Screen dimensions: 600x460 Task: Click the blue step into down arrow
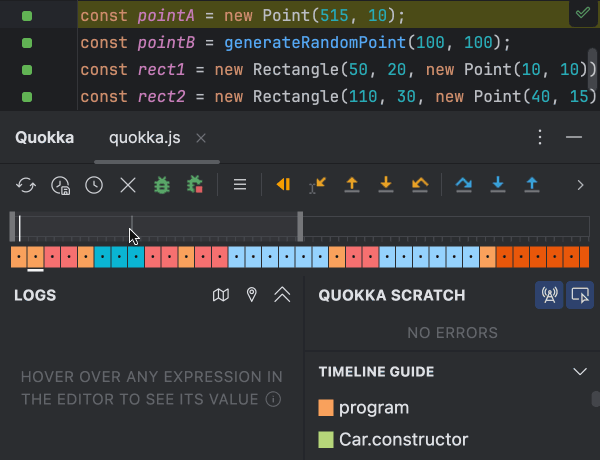[x=498, y=184]
